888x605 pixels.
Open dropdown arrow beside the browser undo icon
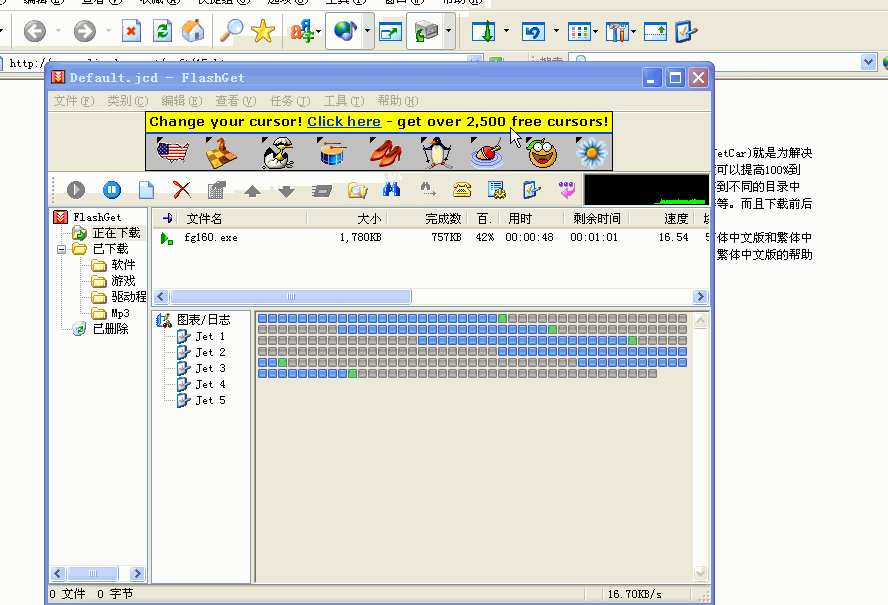click(x=556, y=31)
